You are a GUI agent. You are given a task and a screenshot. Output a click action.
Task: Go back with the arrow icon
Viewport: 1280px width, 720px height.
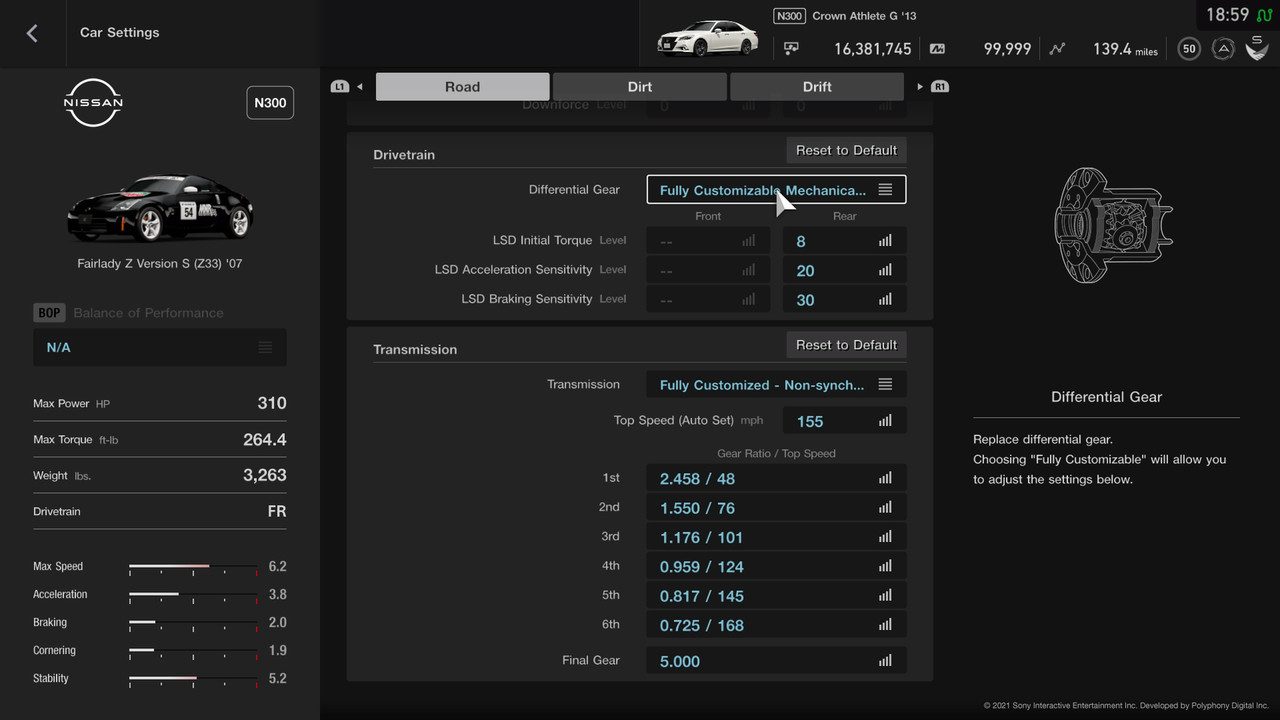coord(32,33)
